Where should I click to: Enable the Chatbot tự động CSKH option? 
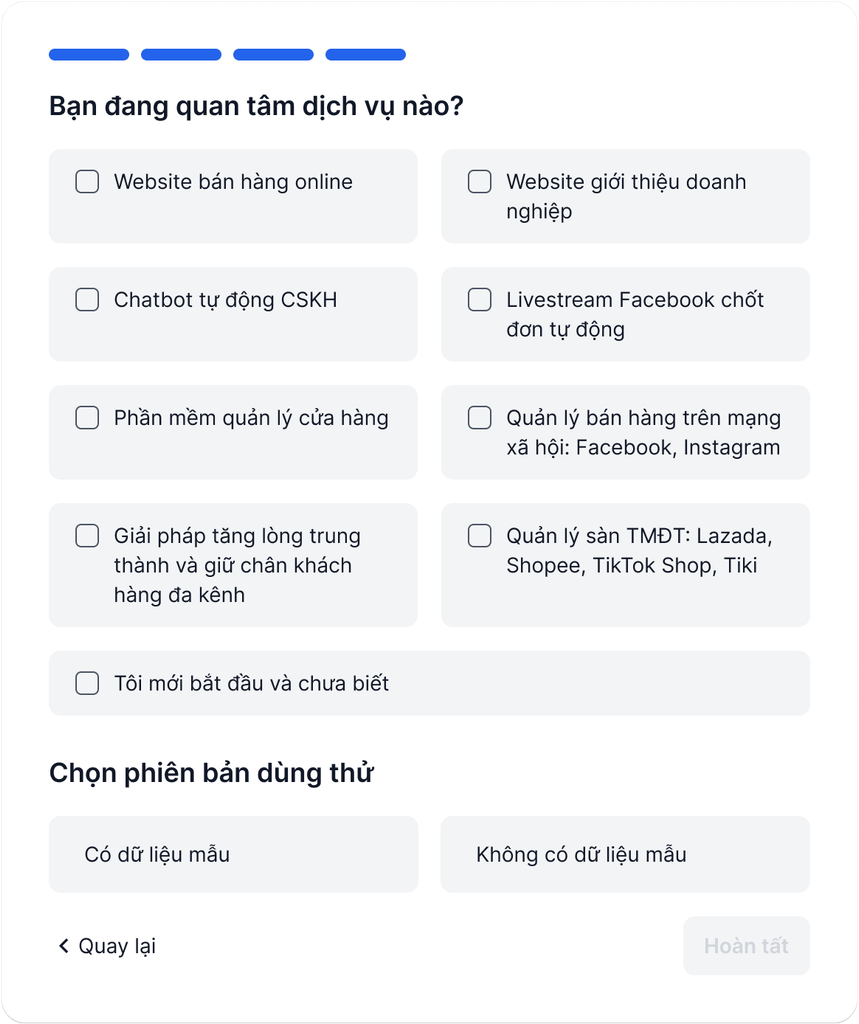(x=88, y=300)
